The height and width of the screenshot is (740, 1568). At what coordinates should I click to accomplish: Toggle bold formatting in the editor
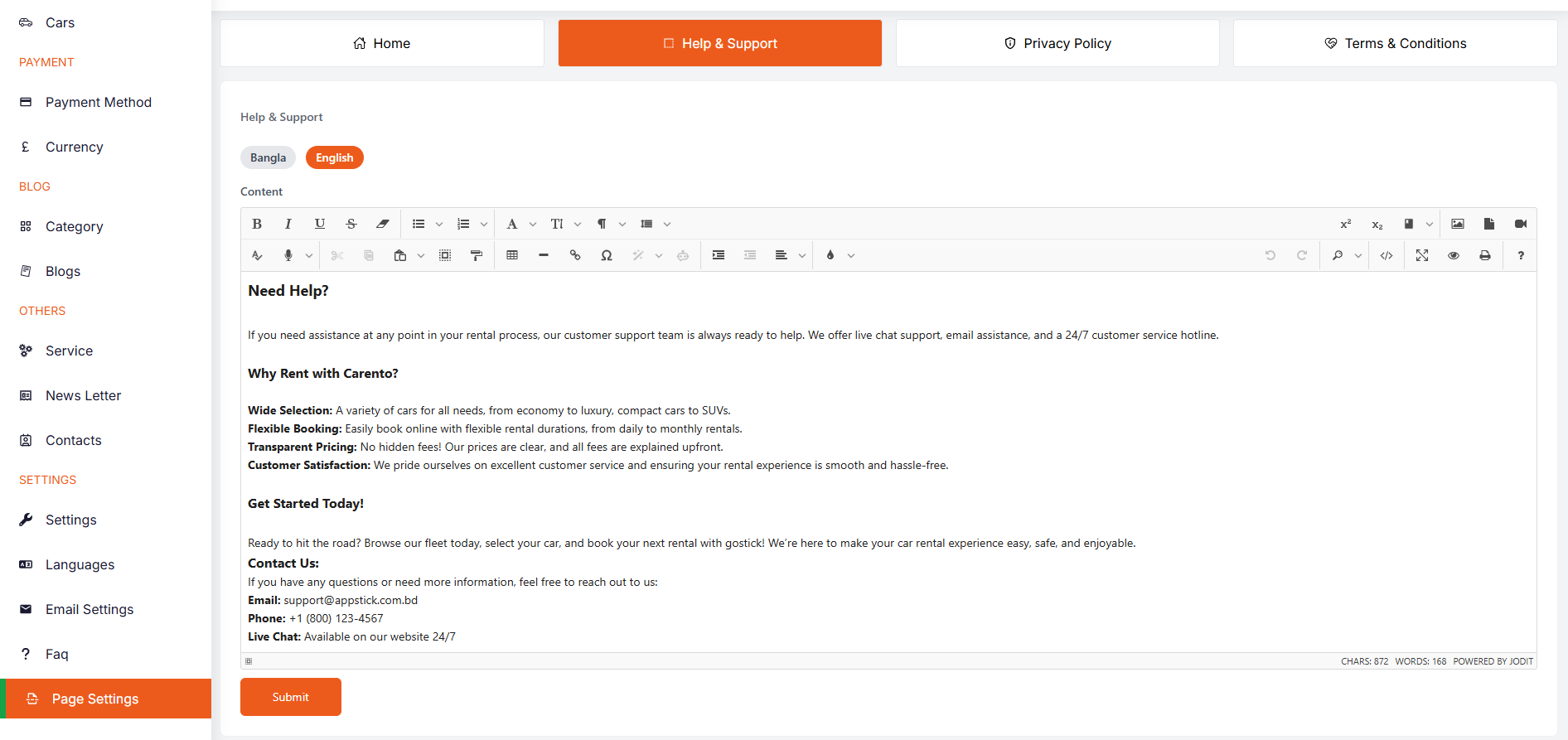pos(257,224)
